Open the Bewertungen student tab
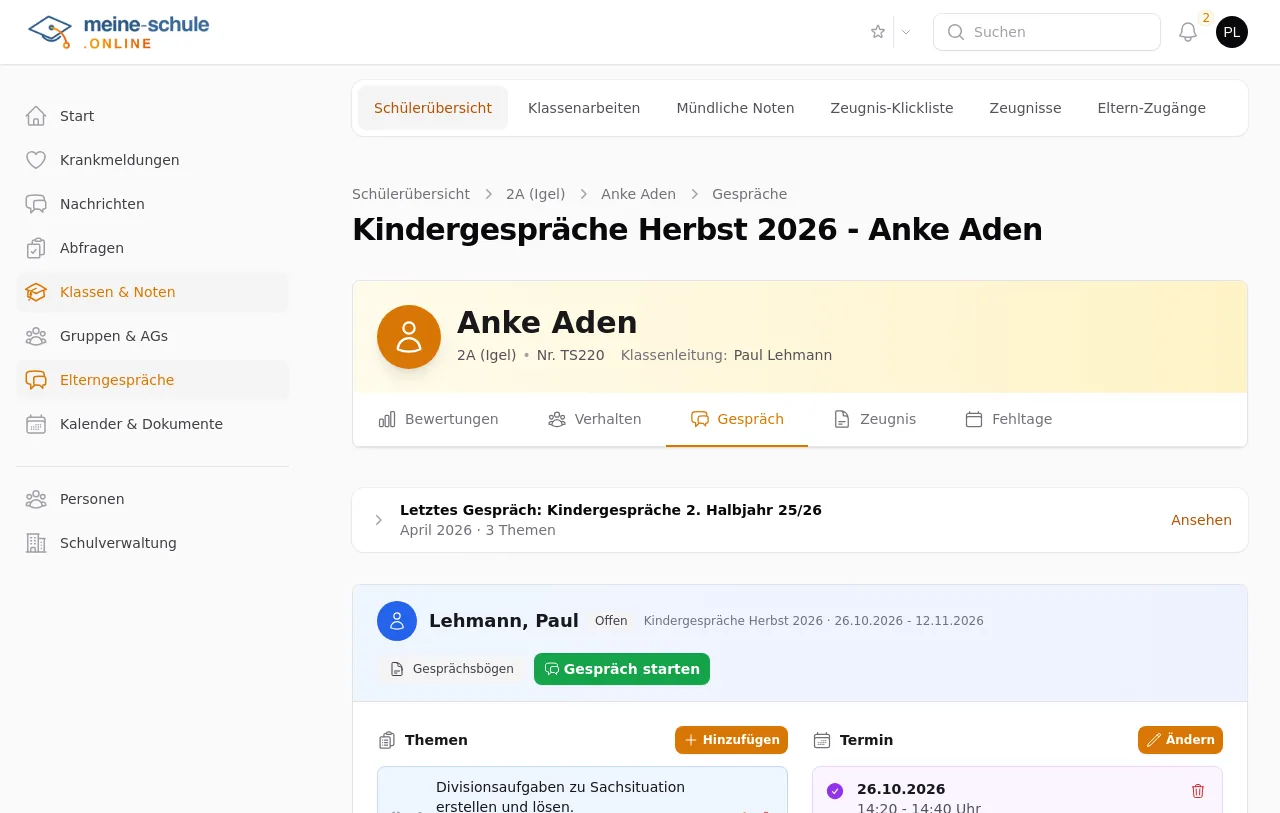 pos(438,419)
